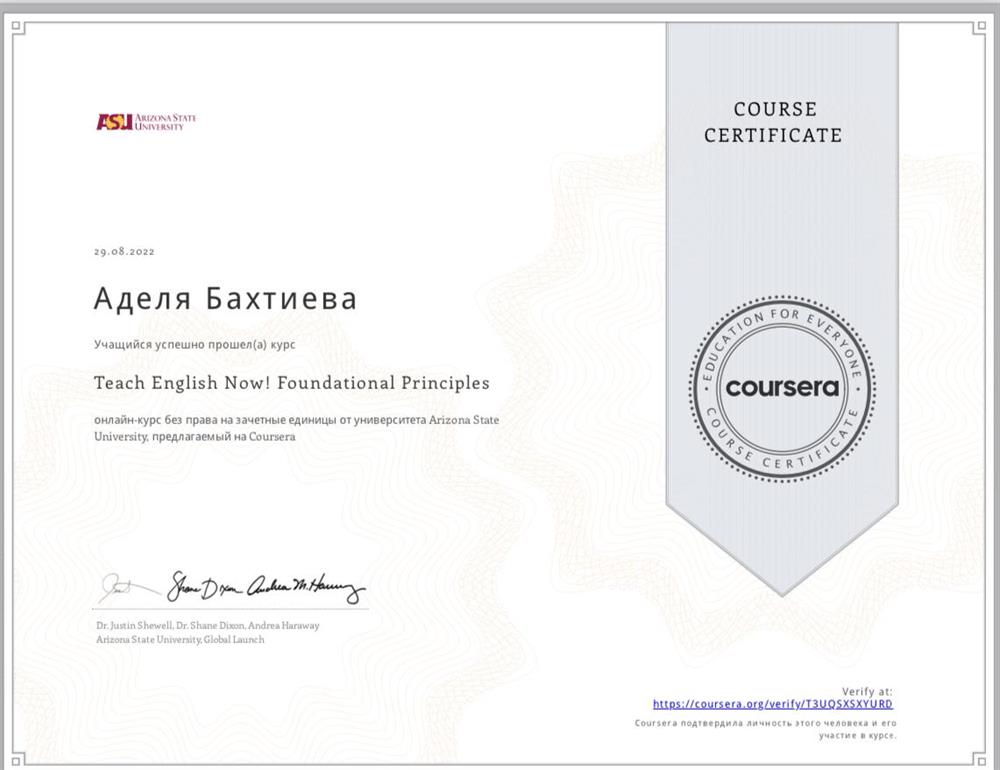1000x770 pixels.
Task: Click the 'Учащийся успешно прошел(а) курс' line
Action: coord(195,343)
